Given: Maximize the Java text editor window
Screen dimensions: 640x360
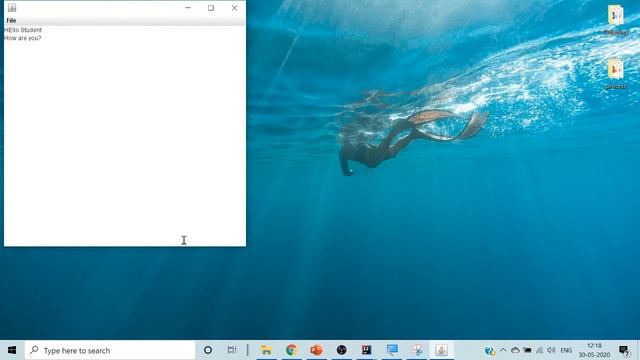Looking at the screenshot, I should [211, 8].
